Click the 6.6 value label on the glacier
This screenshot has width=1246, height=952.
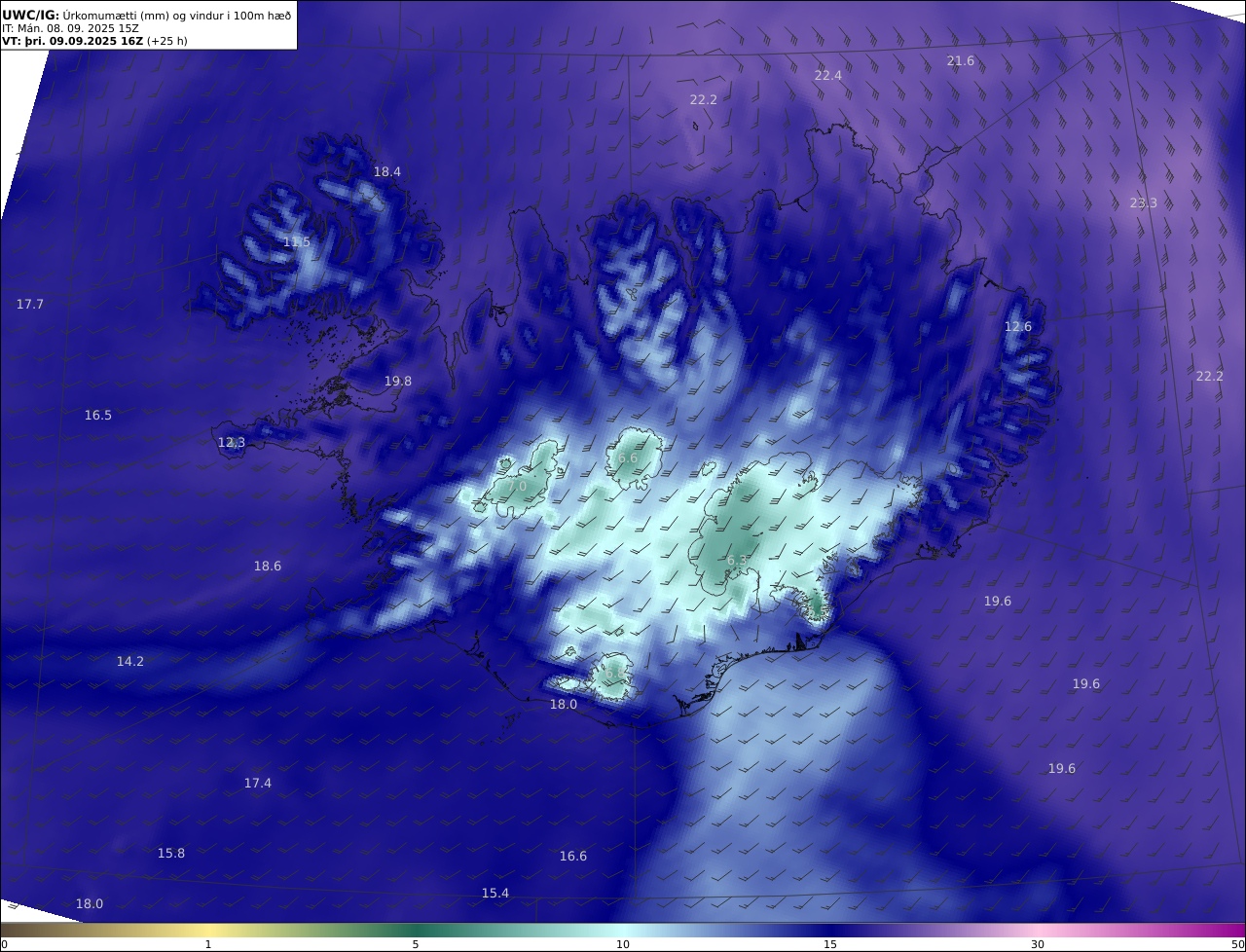628,458
